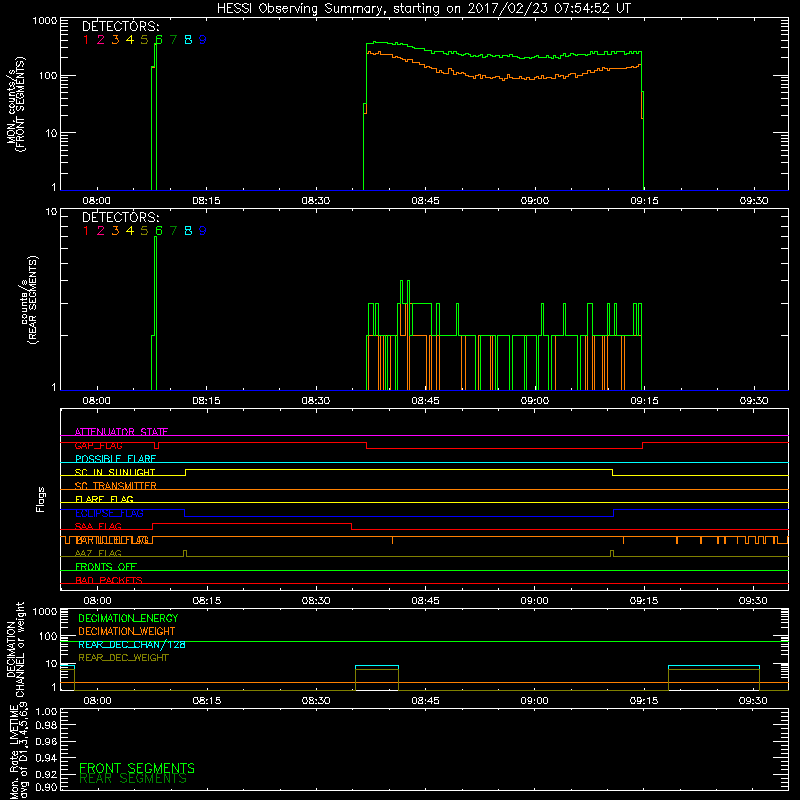Click the SAA_FLAG label
Image resolution: width=800 pixels, height=800 pixels.
[x=98, y=526]
